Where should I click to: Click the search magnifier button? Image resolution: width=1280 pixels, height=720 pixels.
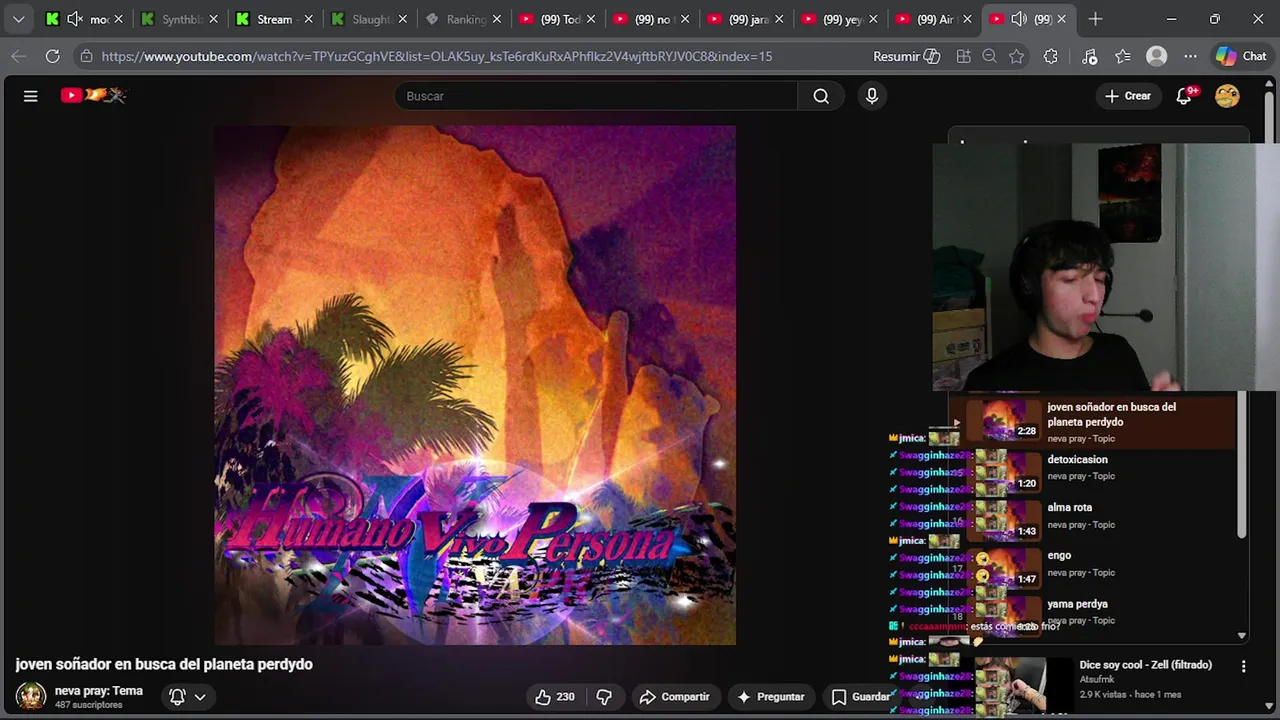pyautogui.click(x=821, y=96)
